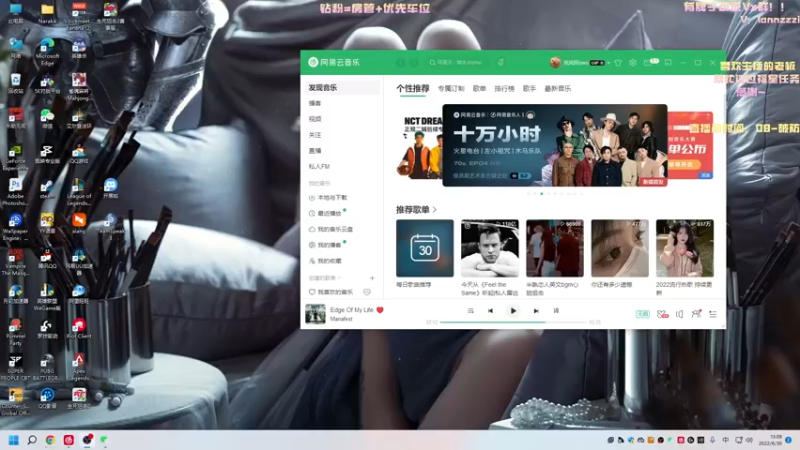Switch to 最新音乐 tab

558,88
